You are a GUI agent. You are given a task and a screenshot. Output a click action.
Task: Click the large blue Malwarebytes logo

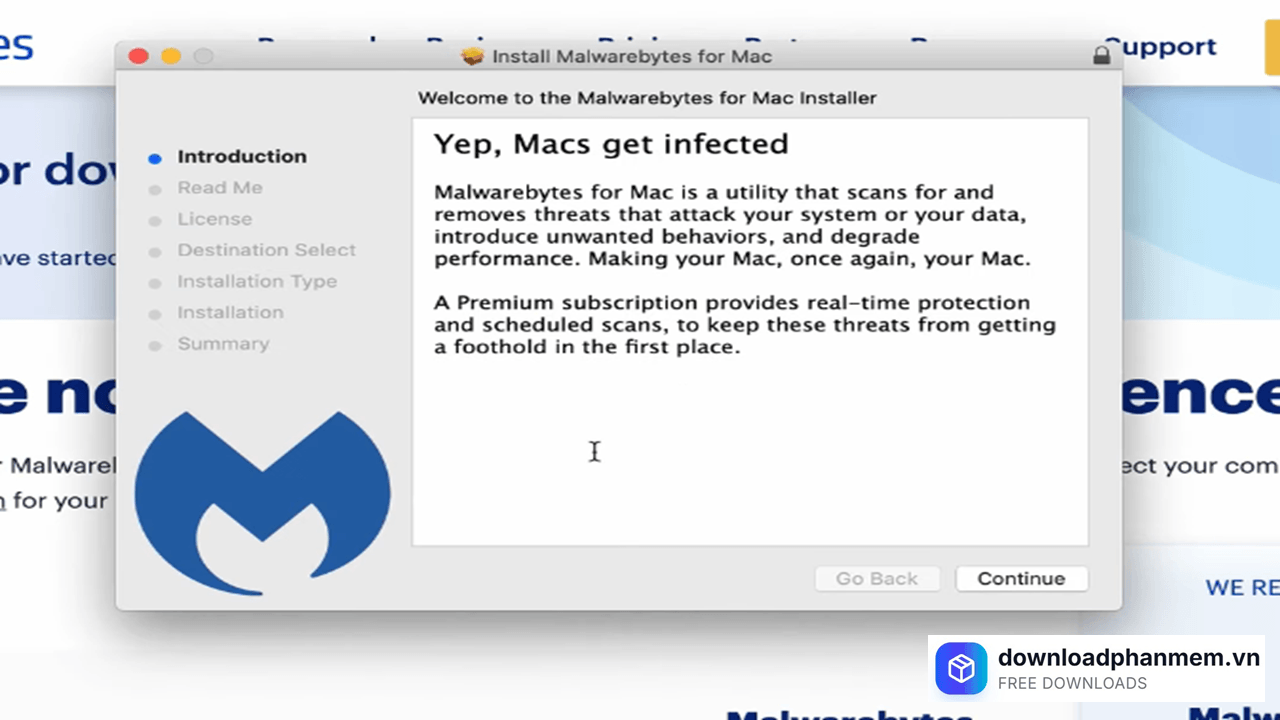[262, 502]
